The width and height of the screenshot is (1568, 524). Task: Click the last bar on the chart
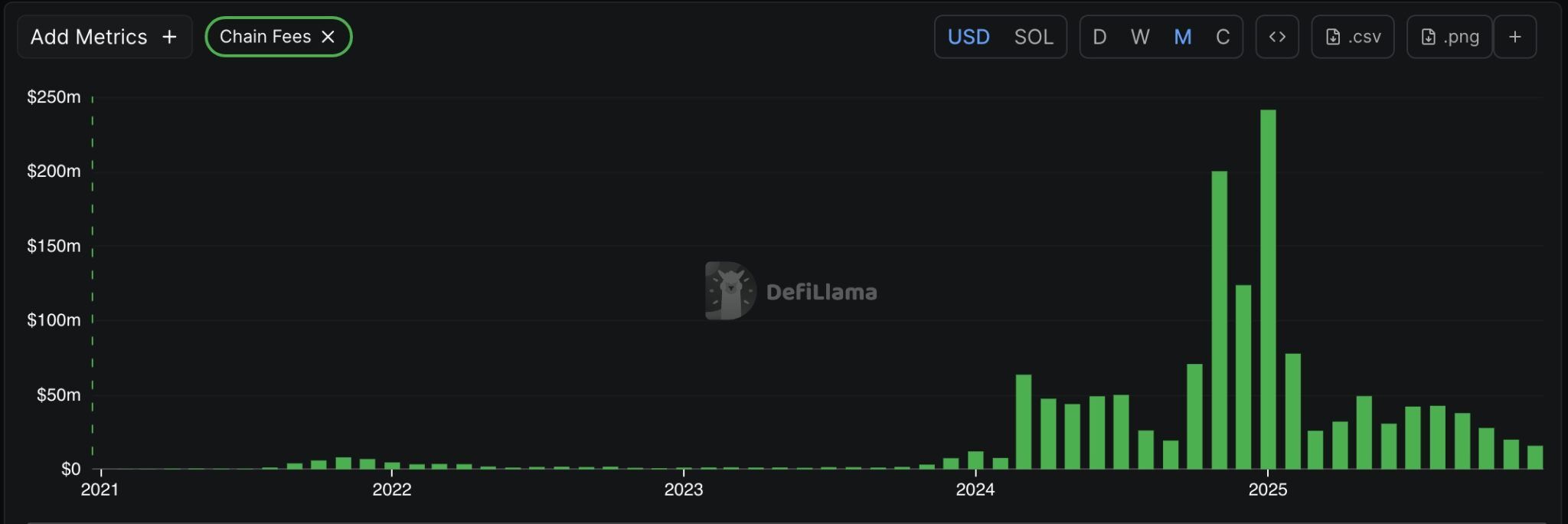tap(1535, 457)
